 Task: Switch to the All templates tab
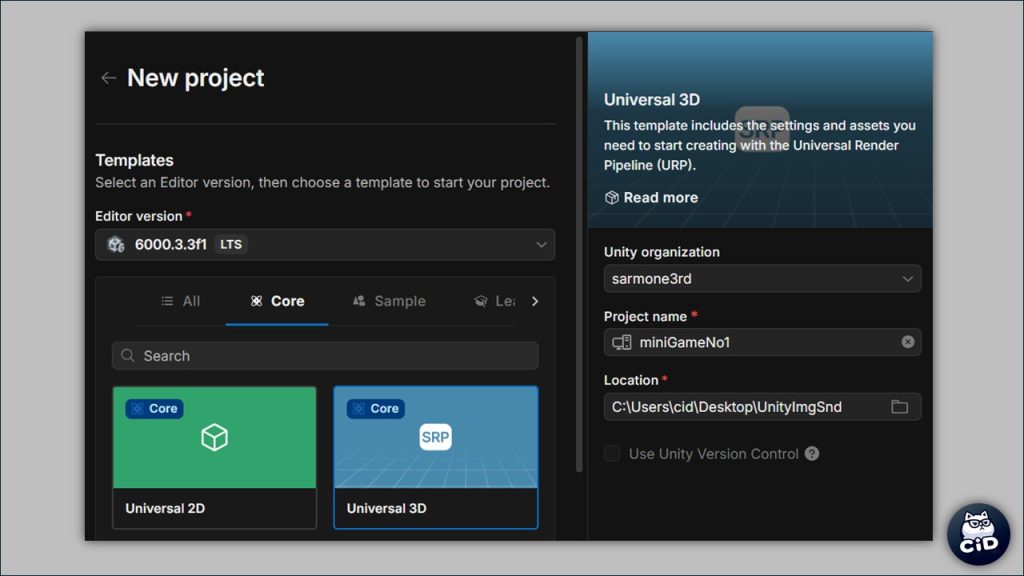point(181,301)
